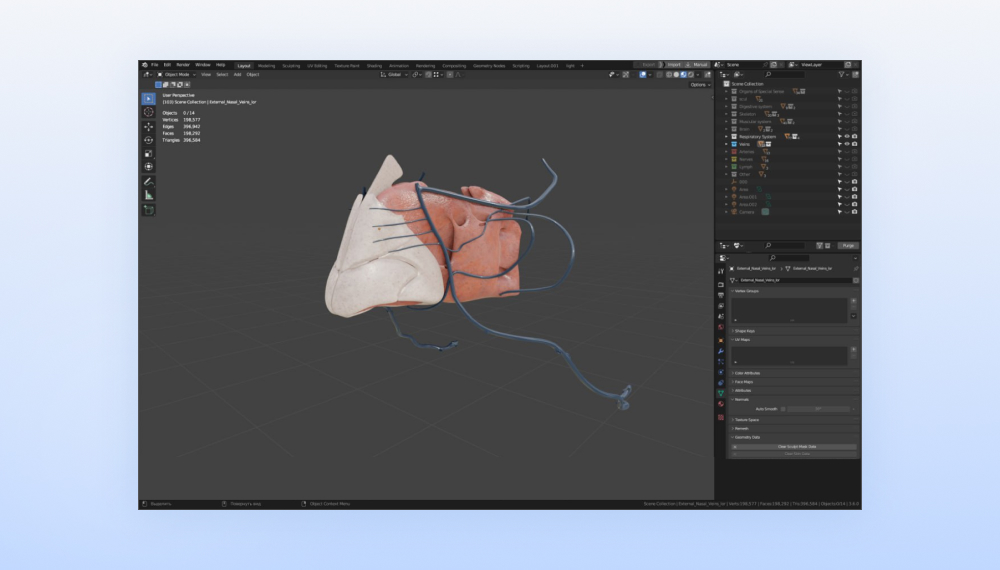
Task: Click the Manual button in top bar
Action: 698,65
